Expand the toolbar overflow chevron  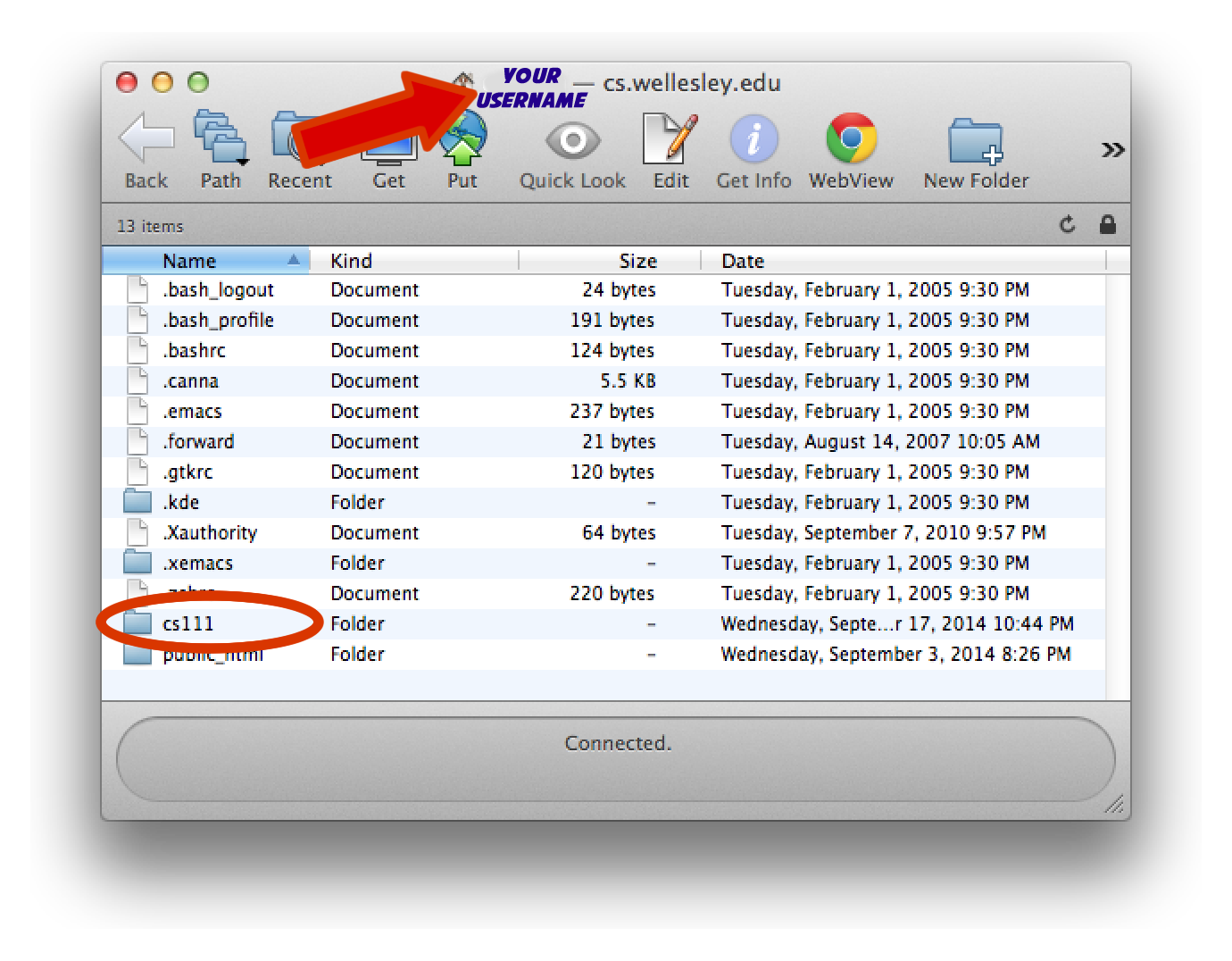(1111, 150)
